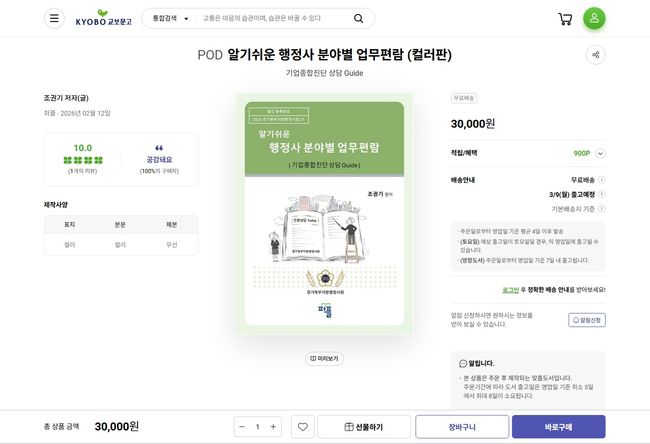Follow the 로그인 link
The image size is (650, 444).
click(x=510, y=290)
